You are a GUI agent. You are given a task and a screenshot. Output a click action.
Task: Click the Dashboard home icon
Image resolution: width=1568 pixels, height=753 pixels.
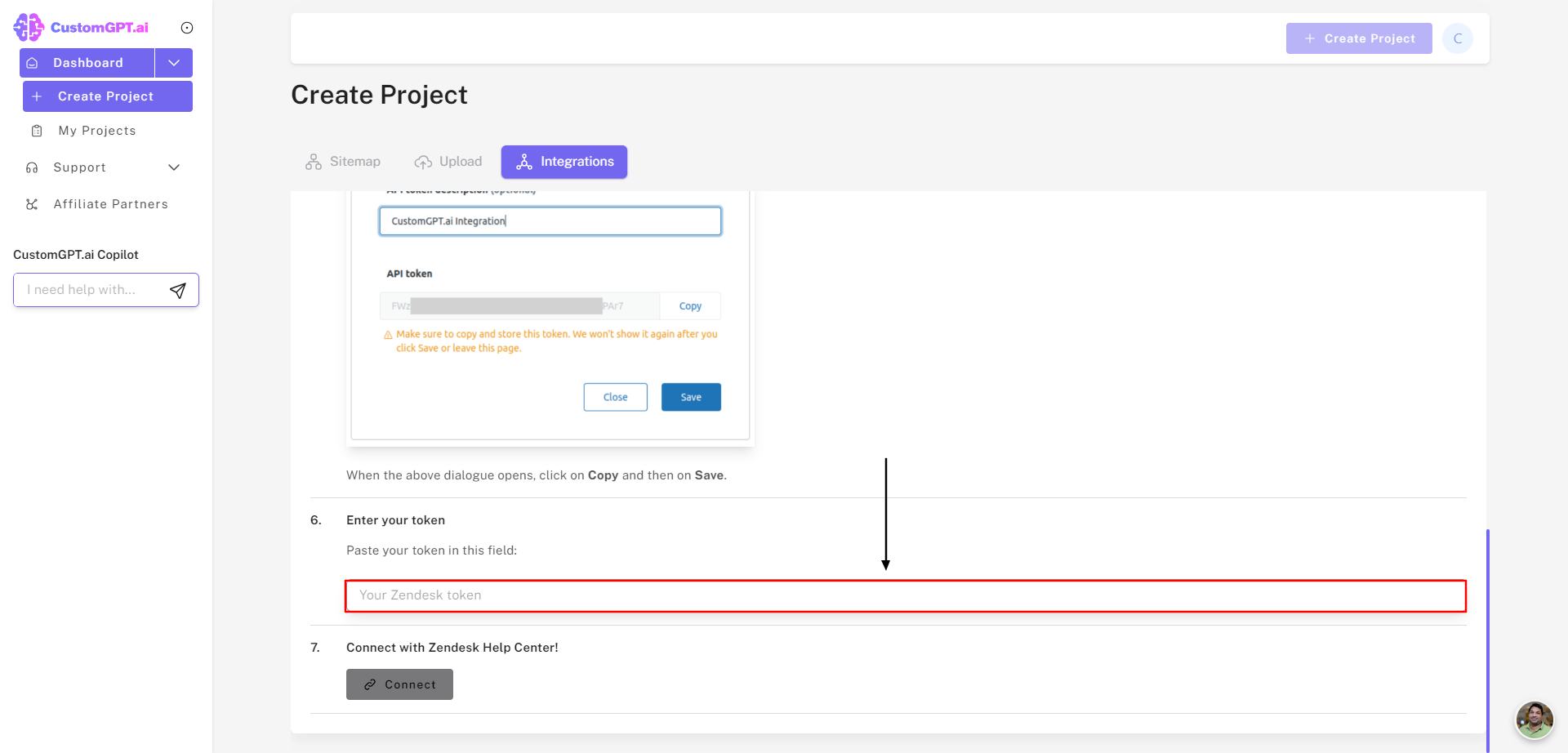[33, 63]
